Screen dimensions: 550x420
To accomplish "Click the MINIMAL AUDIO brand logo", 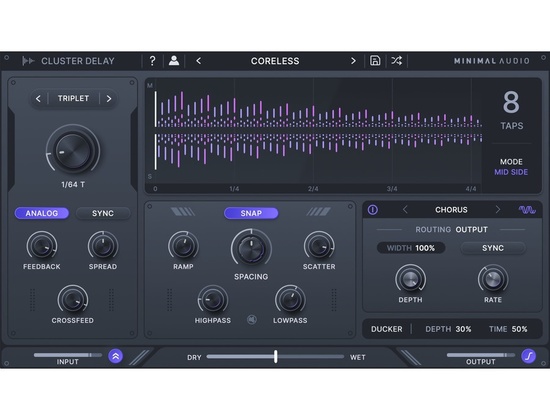I will tap(491, 61).
